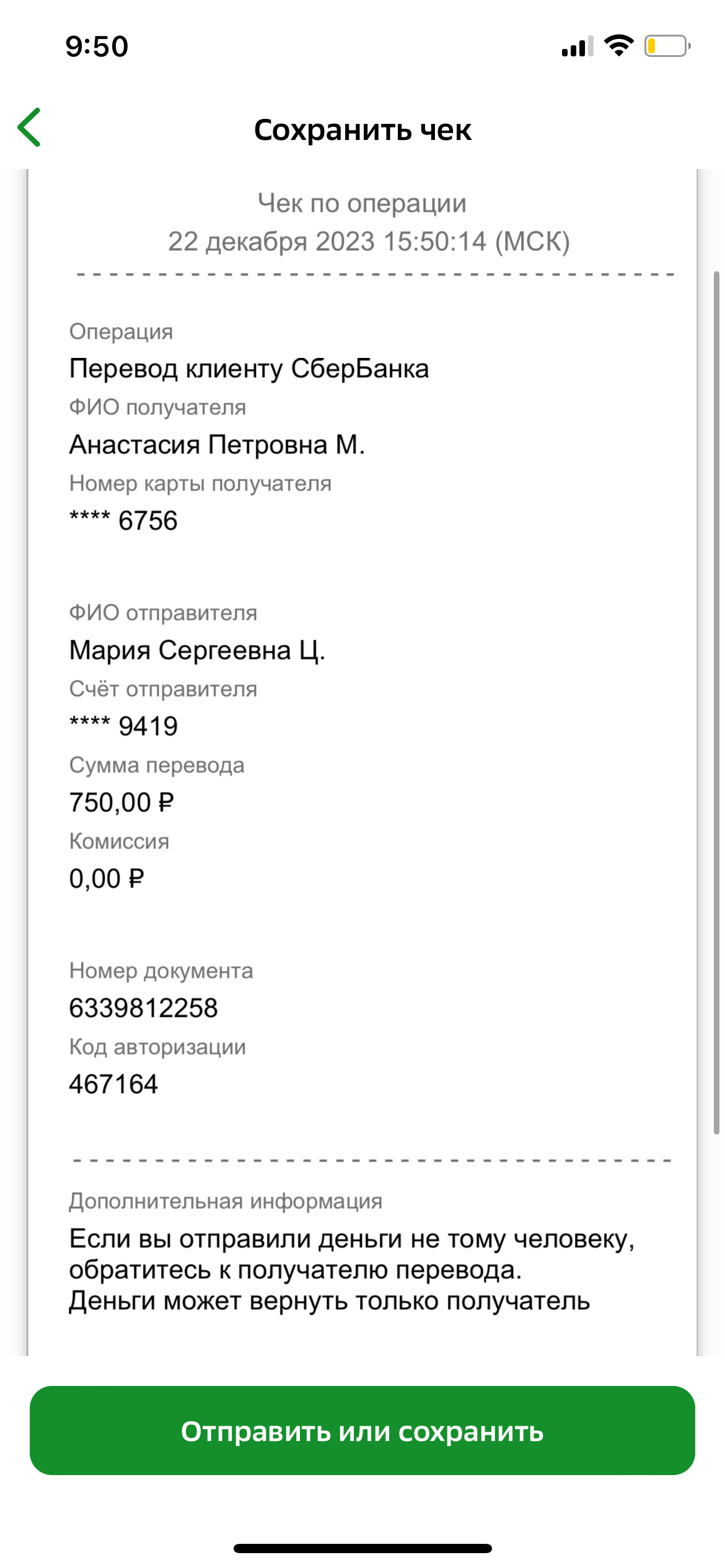
Task: Tap the home indicator bar
Action: point(362,1548)
